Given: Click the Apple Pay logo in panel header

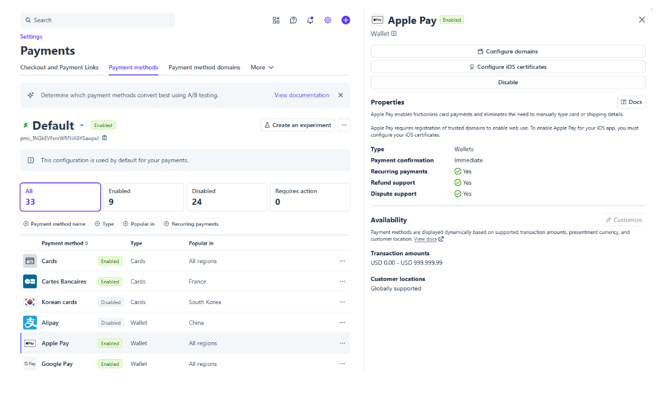Looking at the screenshot, I should click(x=377, y=20).
